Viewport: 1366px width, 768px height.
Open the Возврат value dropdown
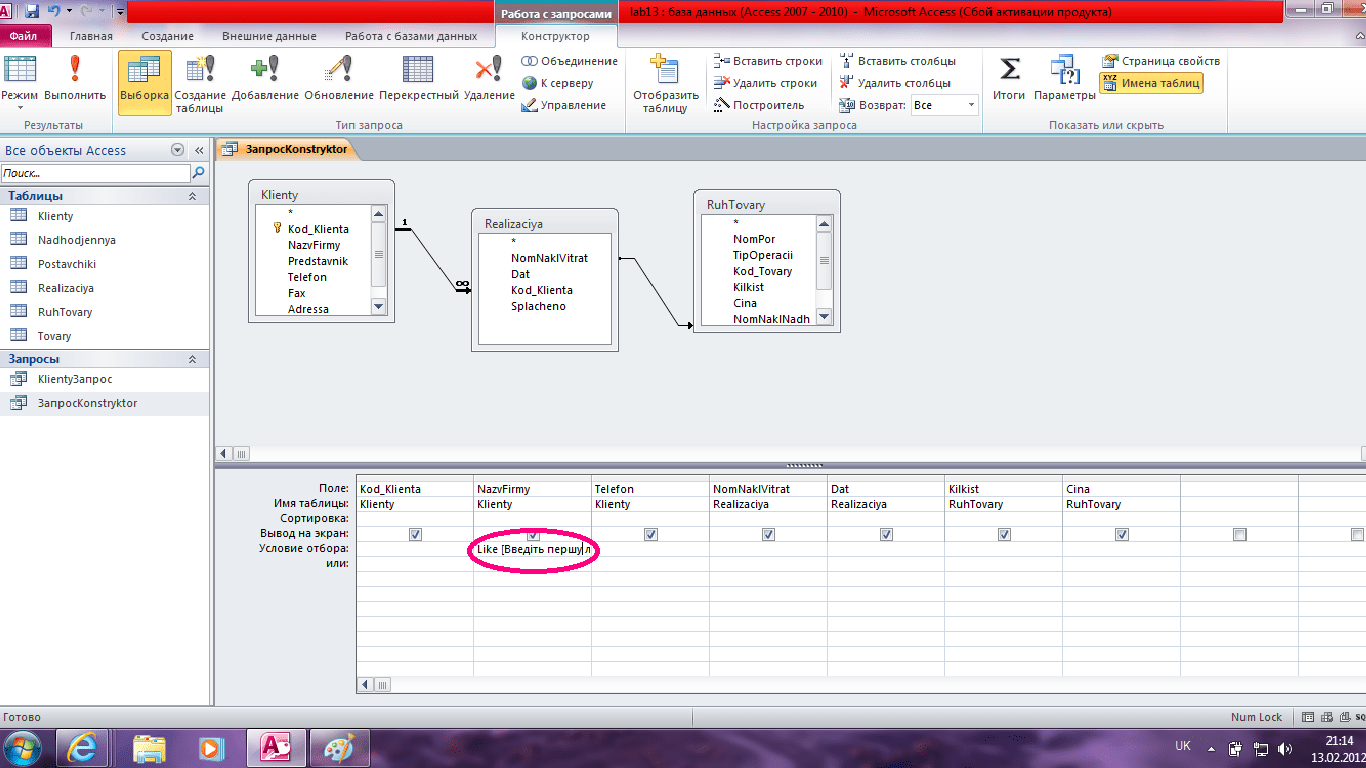pos(971,105)
